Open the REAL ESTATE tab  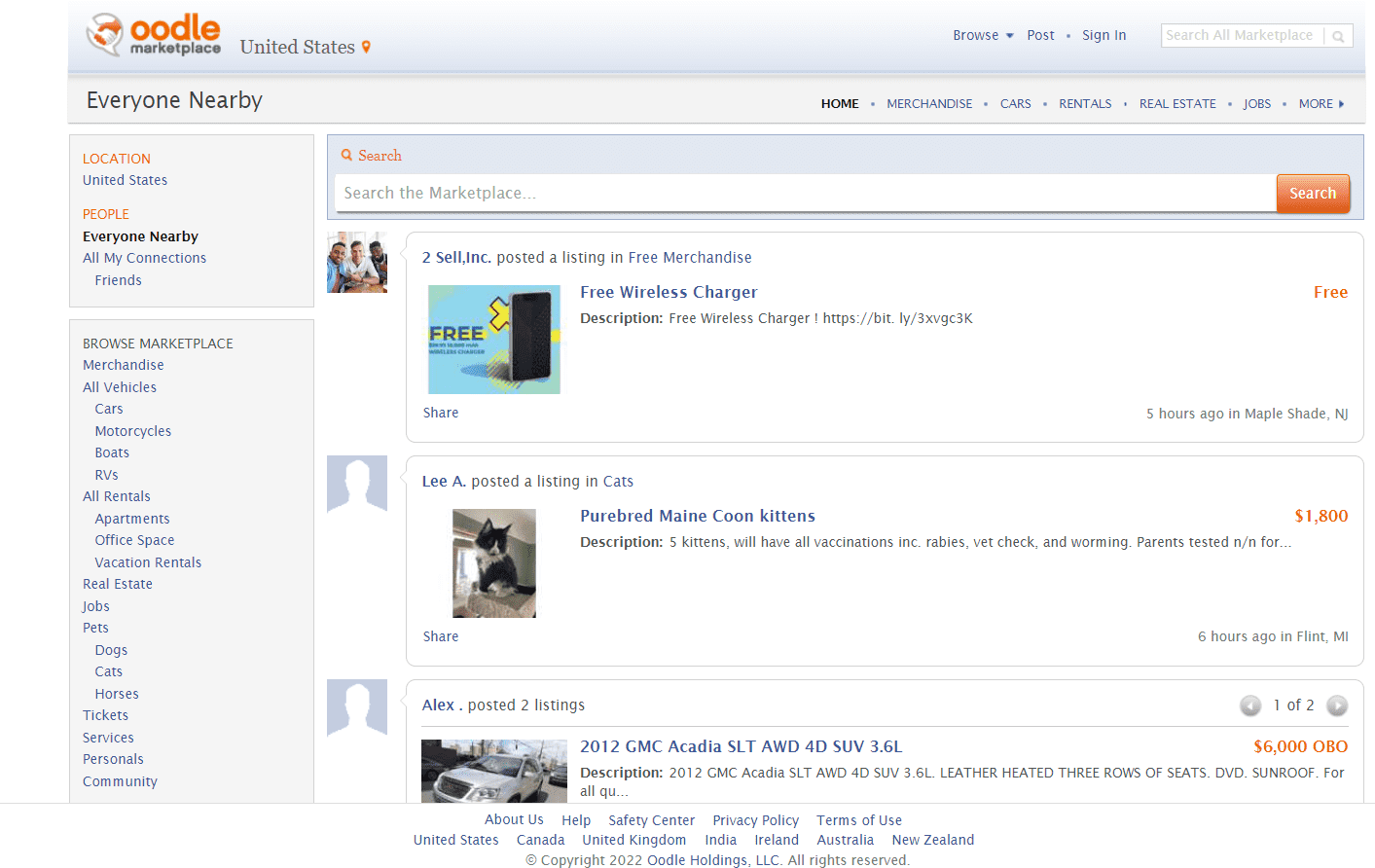[x=1177, y=103]
